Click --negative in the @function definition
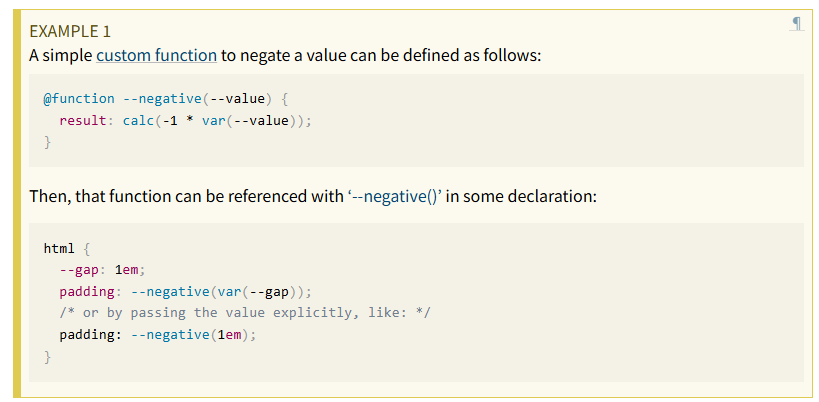The image size is (819, 402). (160, 98)
